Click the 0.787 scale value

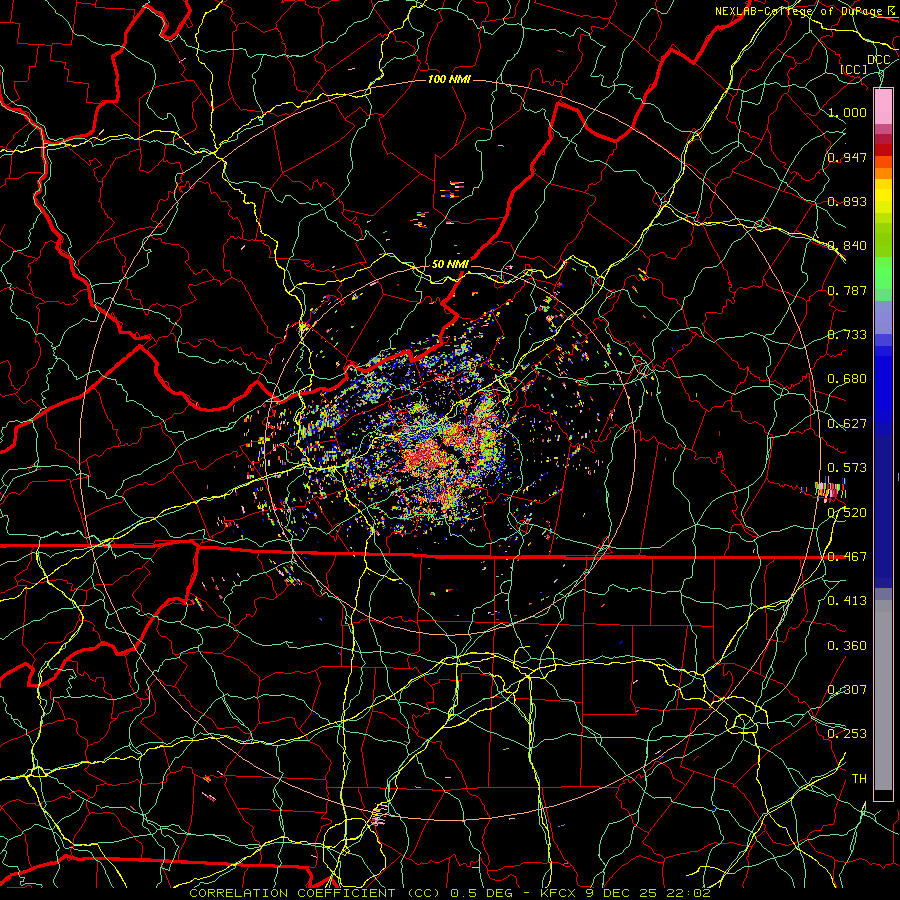coord(847,290)
